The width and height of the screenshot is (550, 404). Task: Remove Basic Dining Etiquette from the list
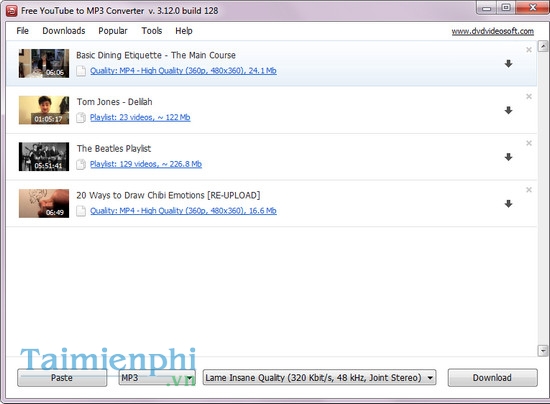(x=529, y=50)
